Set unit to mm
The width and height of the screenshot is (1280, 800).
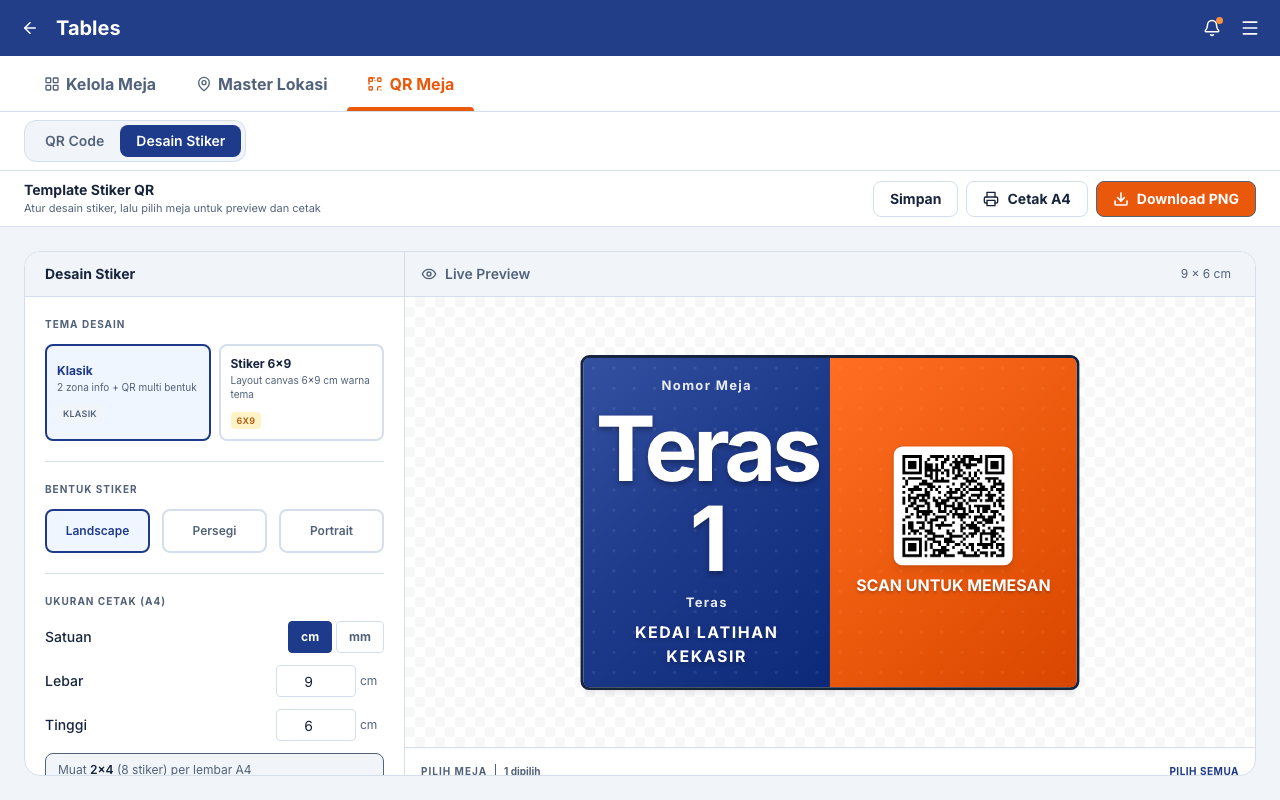pos(360,637)
